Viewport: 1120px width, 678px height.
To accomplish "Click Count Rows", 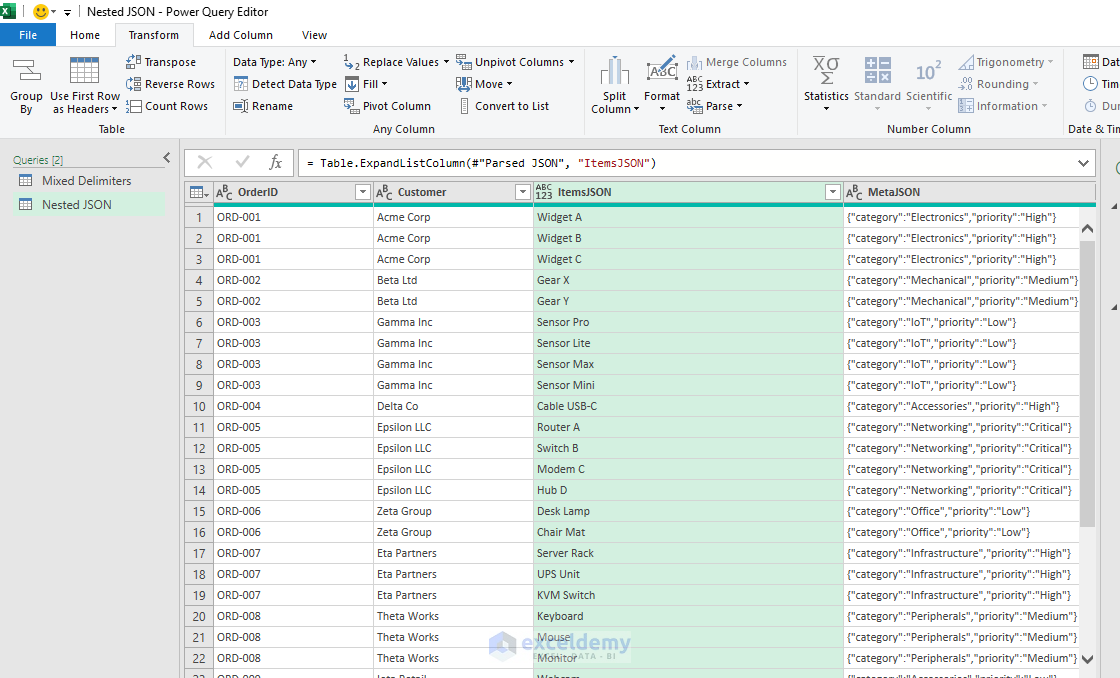I will [x=167, y=106].
